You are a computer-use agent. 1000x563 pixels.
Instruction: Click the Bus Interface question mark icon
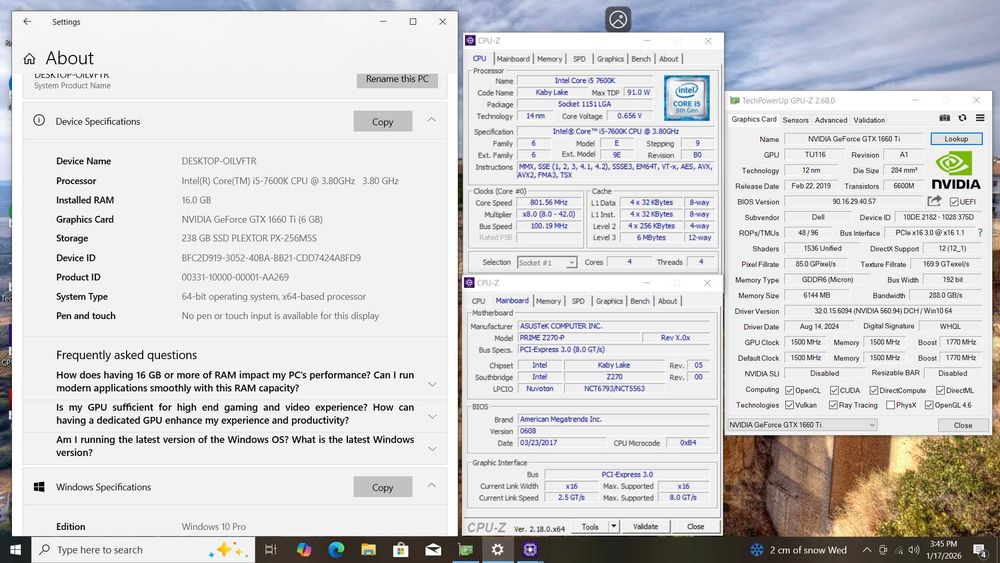click(980, 233)
